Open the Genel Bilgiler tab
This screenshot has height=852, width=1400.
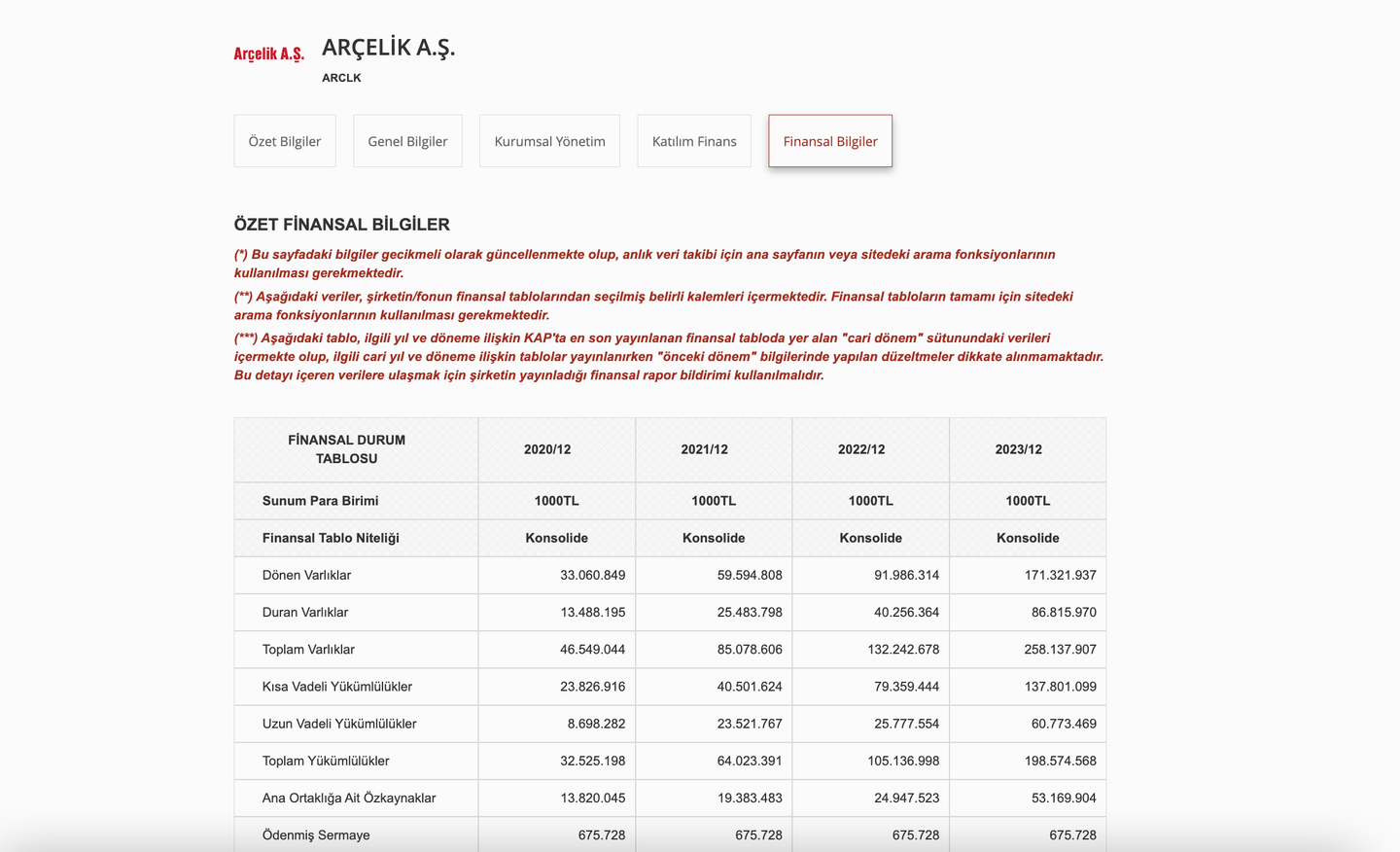(407, 140)
